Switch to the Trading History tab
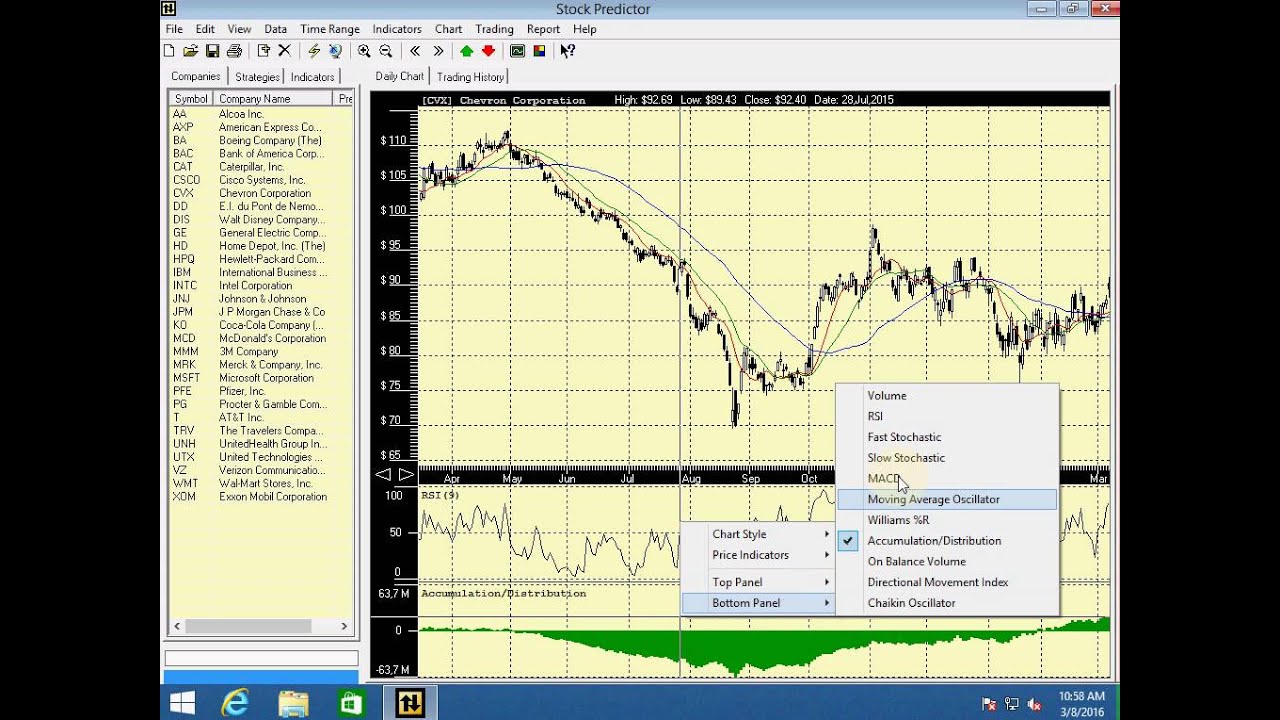The height and width of the screenshot is (720, 1280). pos(470,77)
